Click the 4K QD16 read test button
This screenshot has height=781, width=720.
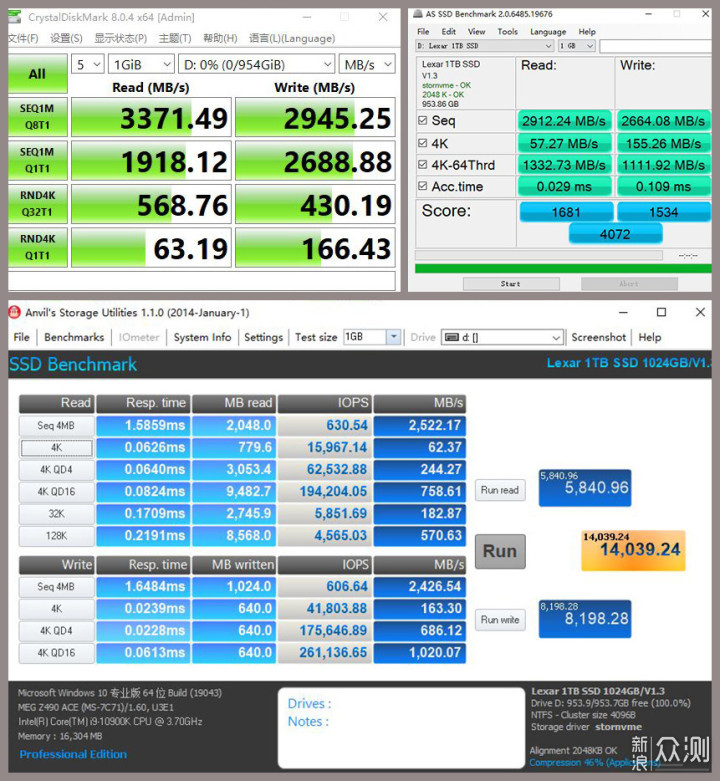click(x=56, y=492)
